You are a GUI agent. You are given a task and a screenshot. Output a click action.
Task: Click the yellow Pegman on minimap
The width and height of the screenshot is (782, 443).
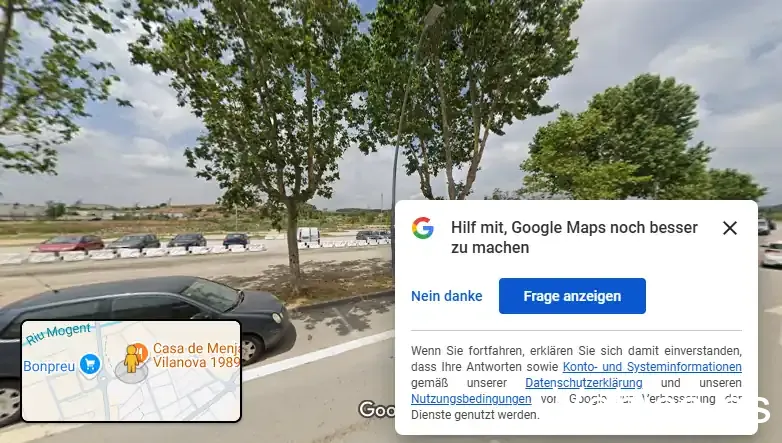click(x=131, y=359)
